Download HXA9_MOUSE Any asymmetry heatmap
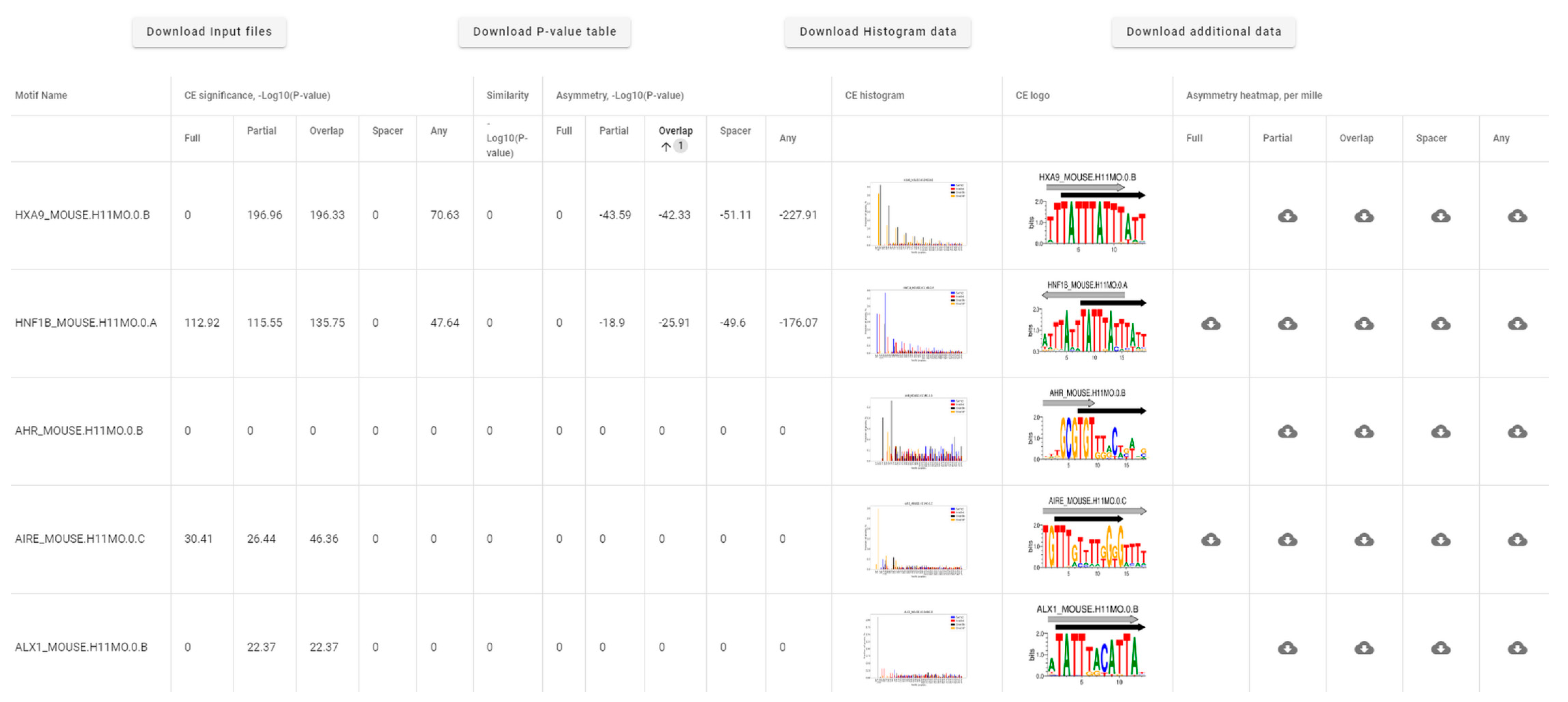1568x702 pixels. 1517,216
